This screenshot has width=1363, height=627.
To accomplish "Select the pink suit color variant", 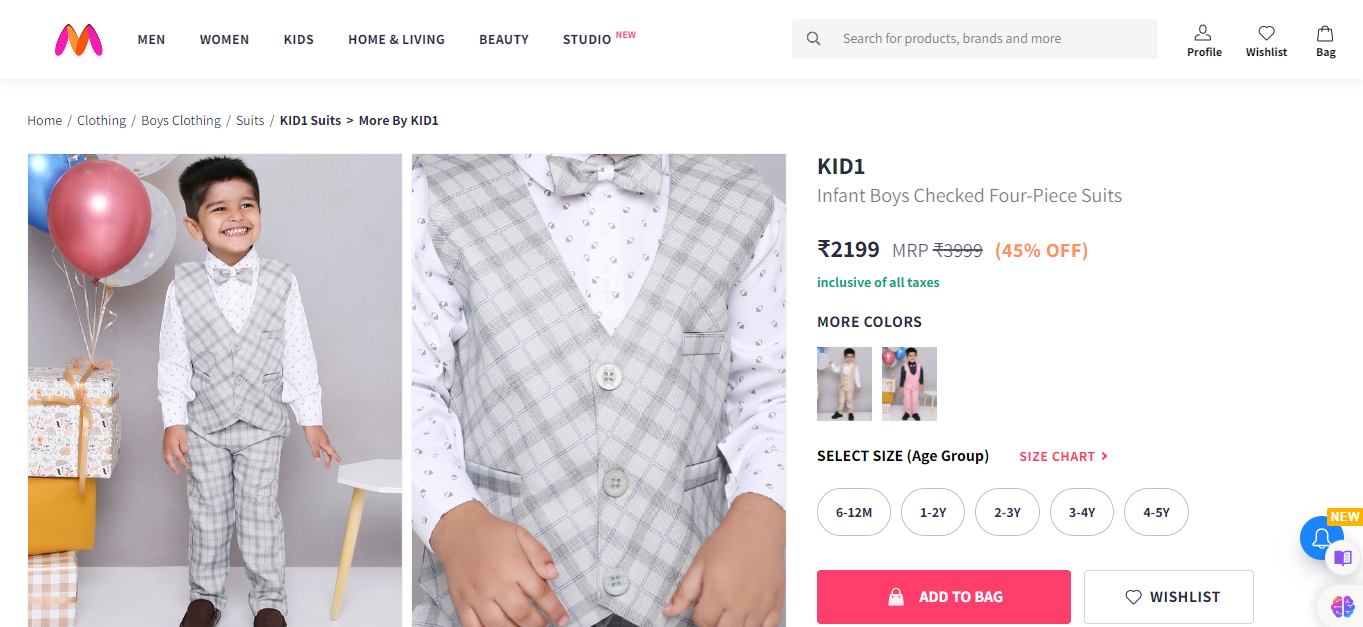I will click(909, 384).
